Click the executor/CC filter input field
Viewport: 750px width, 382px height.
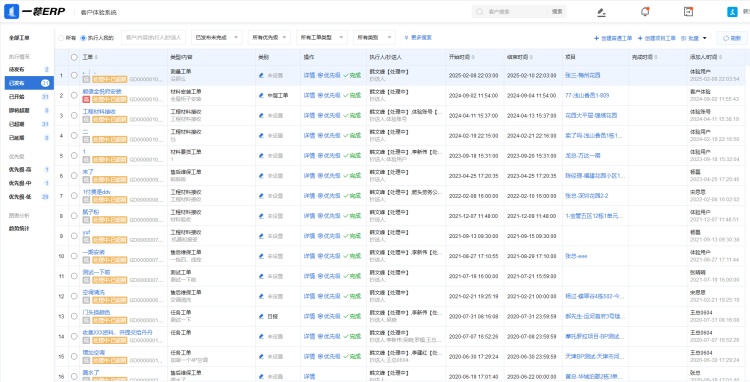click(x=154, y=37)
